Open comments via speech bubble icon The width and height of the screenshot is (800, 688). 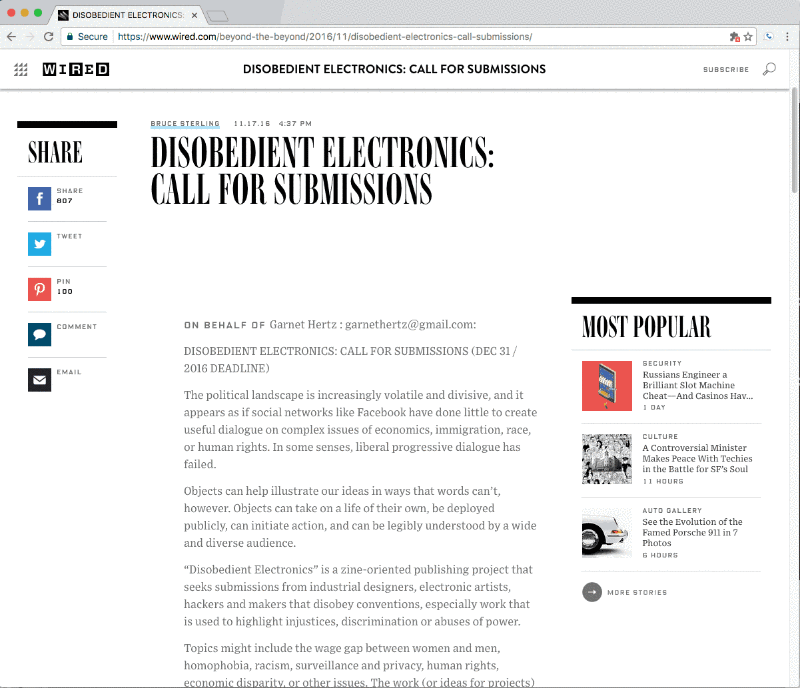(x=39, y=334)
